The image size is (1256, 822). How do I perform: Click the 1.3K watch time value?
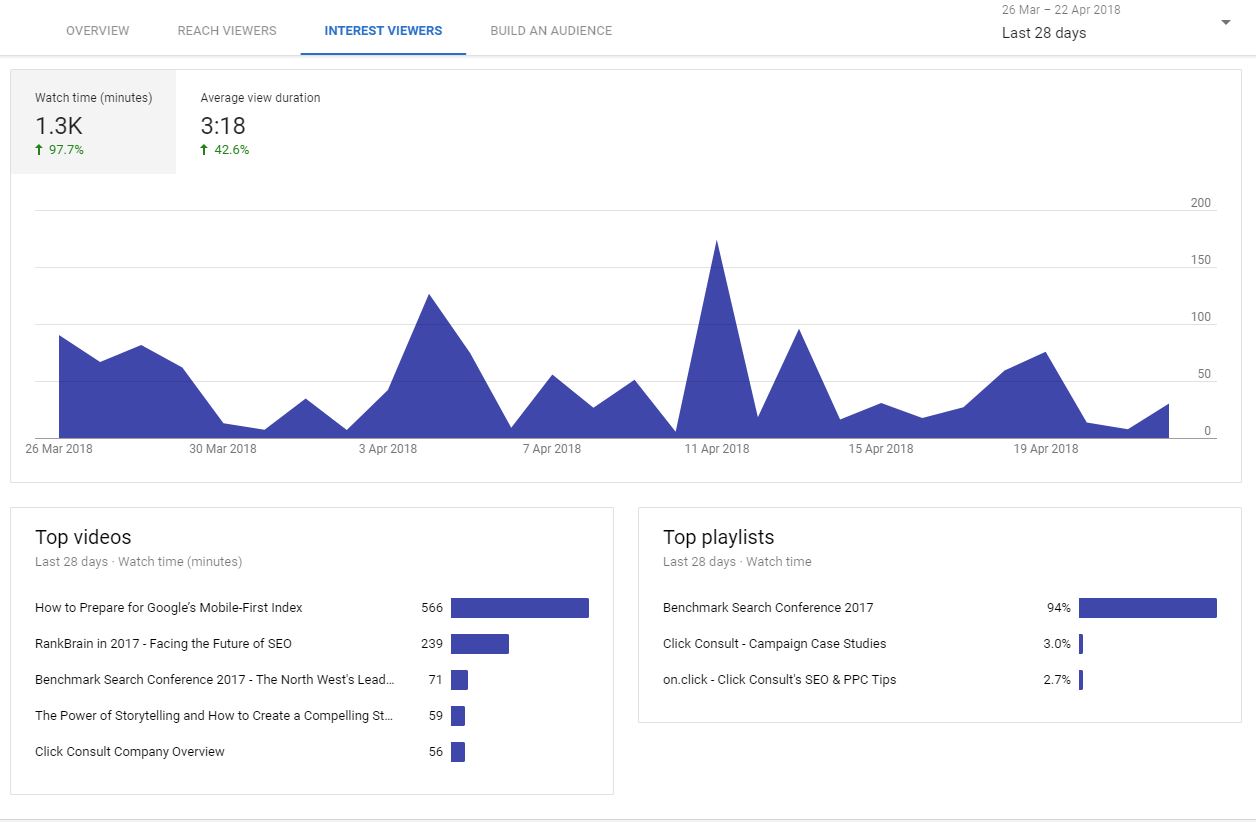pos(59,126)
